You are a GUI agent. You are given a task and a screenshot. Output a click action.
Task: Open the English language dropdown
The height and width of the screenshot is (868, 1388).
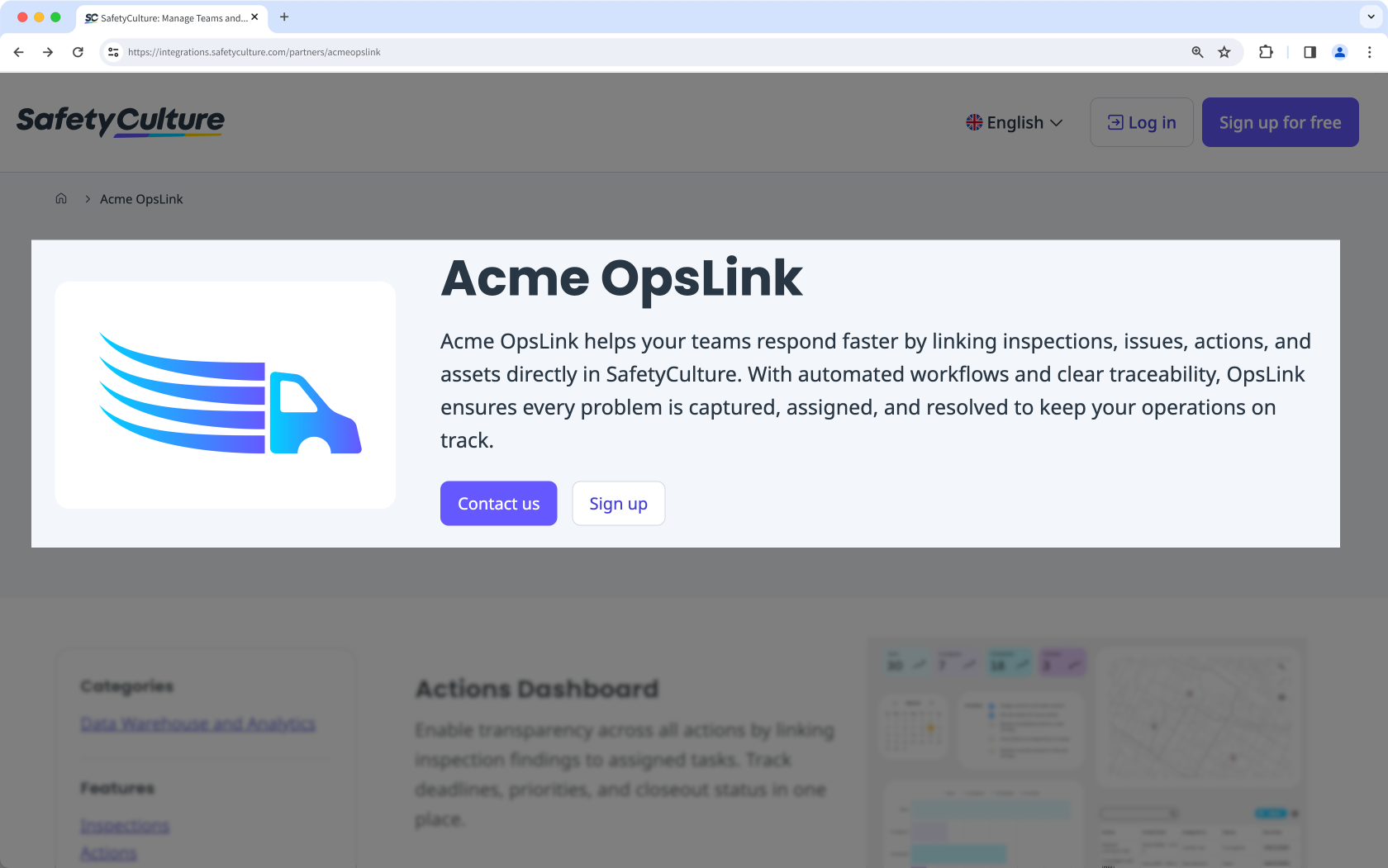click(x=1015, y=122)
